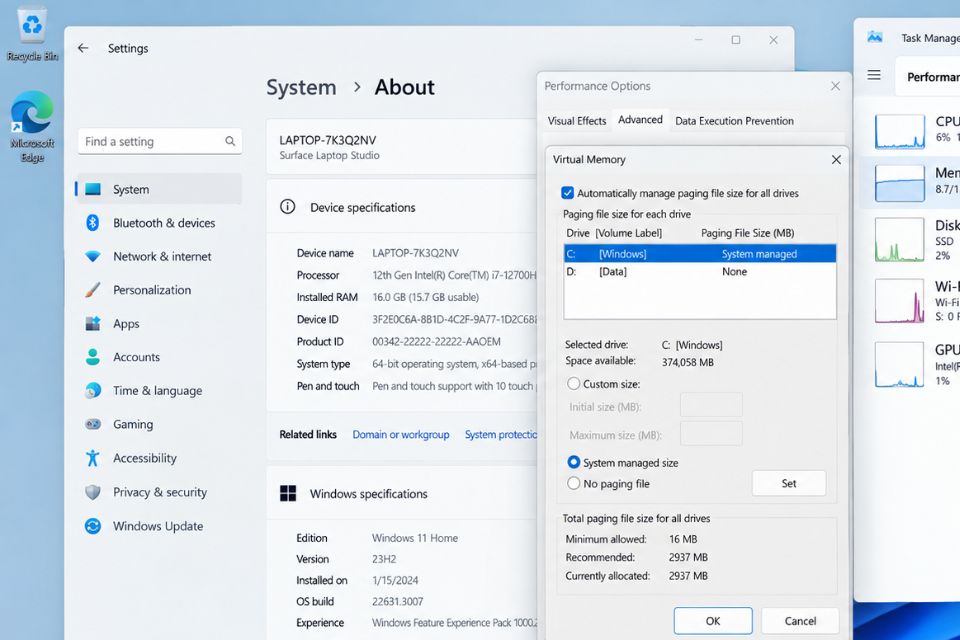Click the Find a setting search box
This screenshot has height=640, width=960.
(160, 141)
